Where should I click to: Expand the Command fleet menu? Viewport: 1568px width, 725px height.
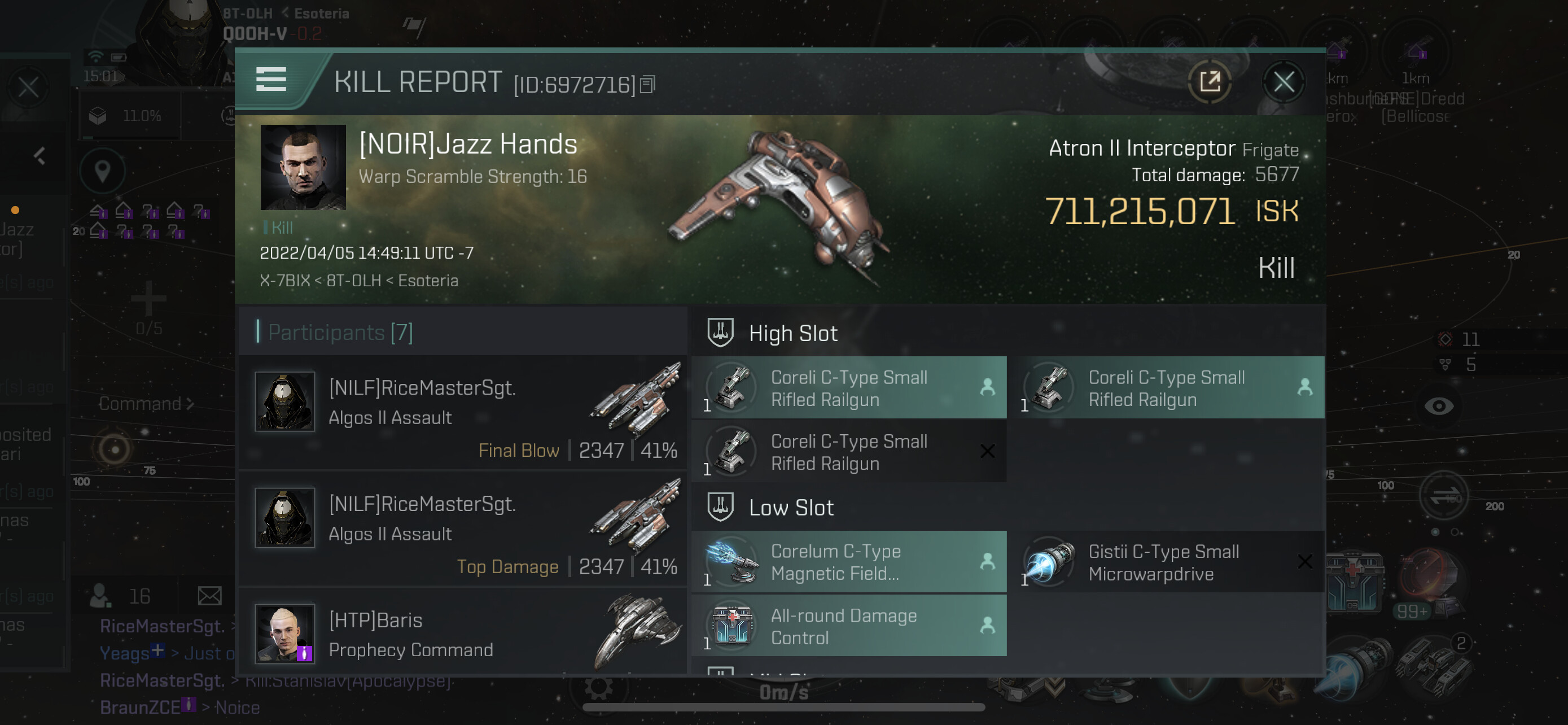[x=146, y=404]
